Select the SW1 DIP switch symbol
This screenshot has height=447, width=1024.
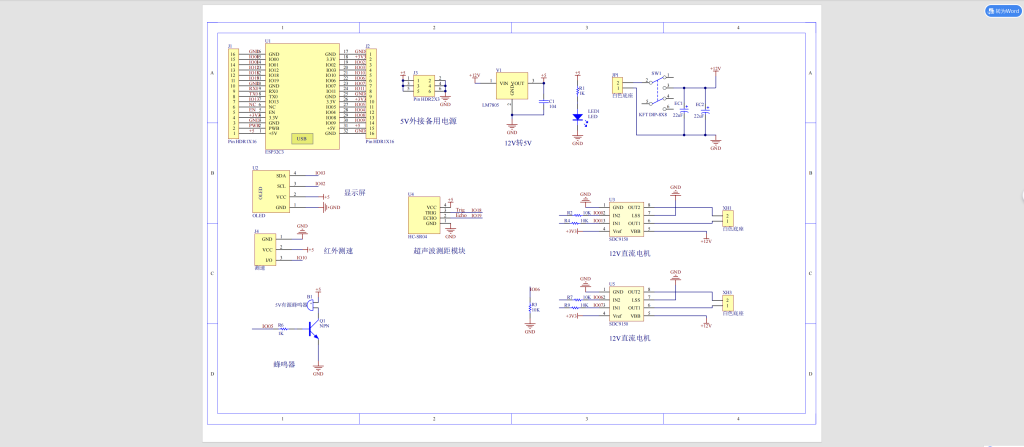(657, 93)
